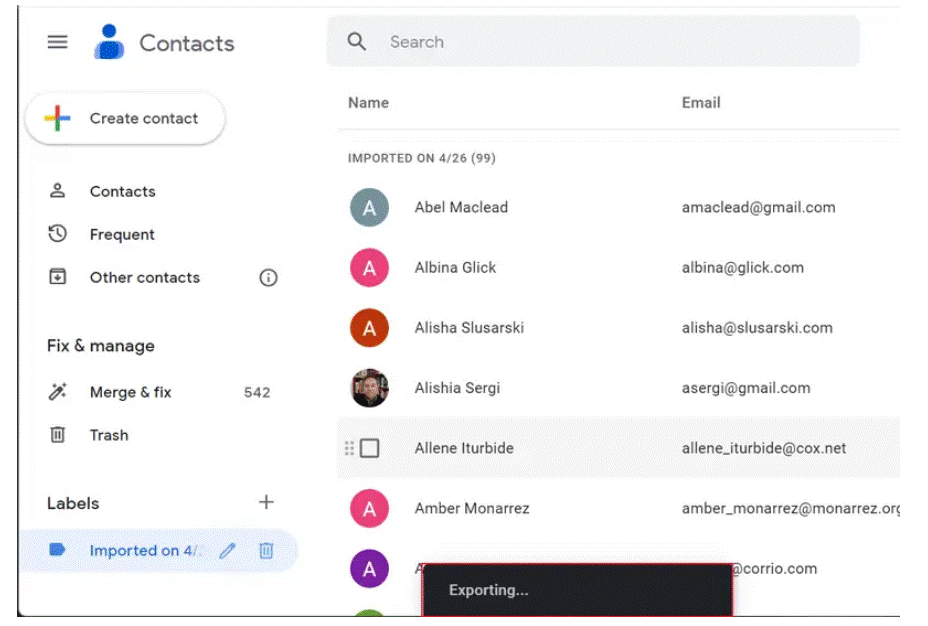Grab the drag handle on Allene Iturbide row
Screen dimensions: 928x626
pos(349,448)
